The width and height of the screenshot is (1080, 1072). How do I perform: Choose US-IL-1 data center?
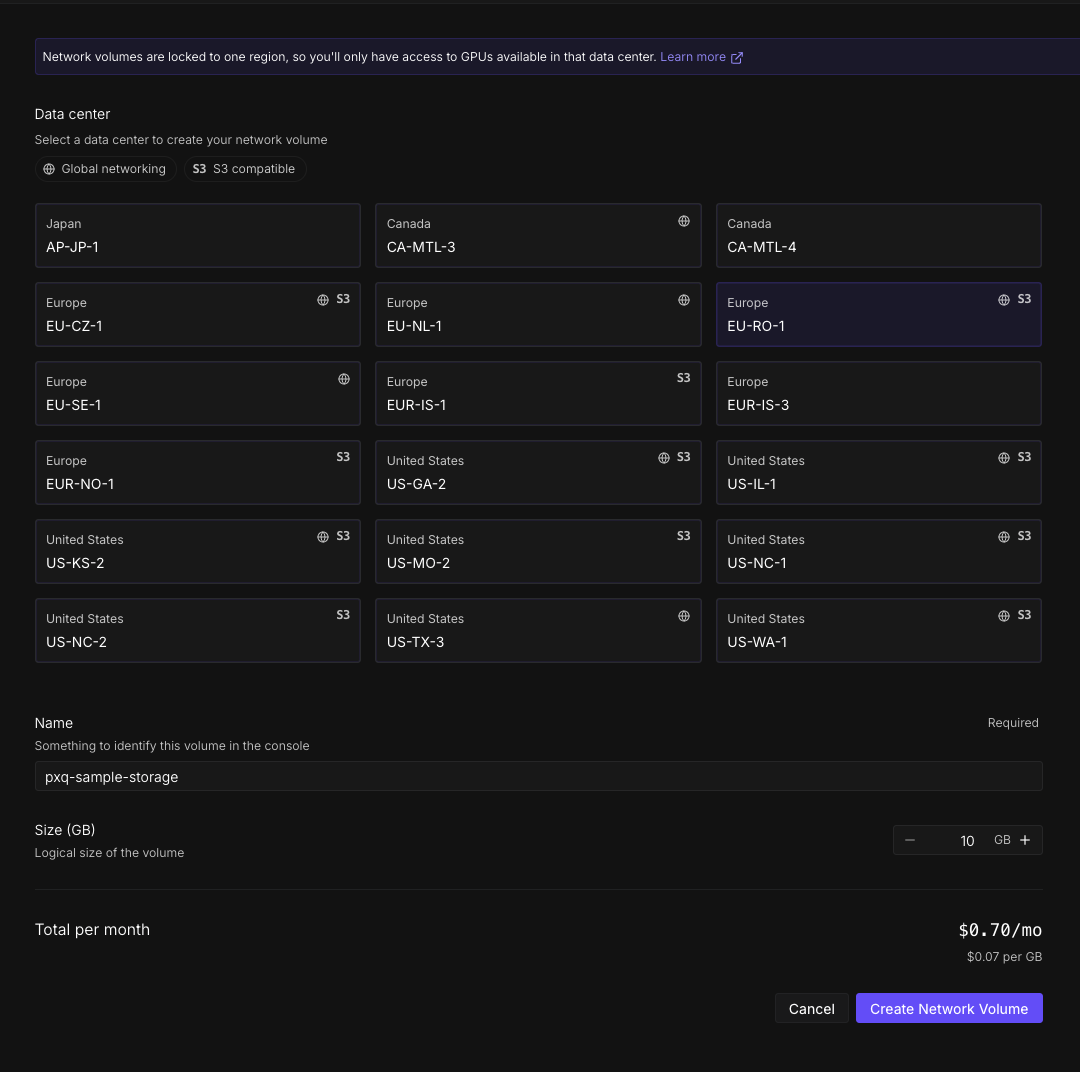click(878, 473)
